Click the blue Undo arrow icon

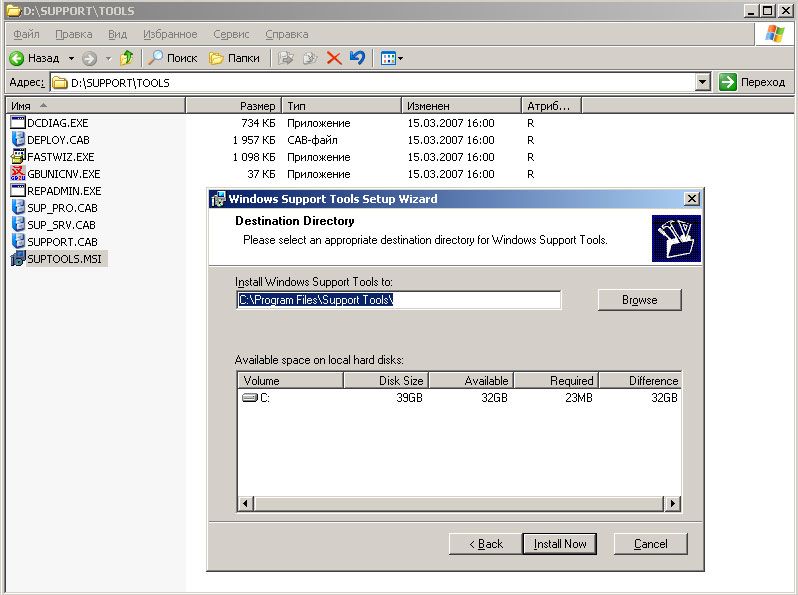[x=357, y=58]
